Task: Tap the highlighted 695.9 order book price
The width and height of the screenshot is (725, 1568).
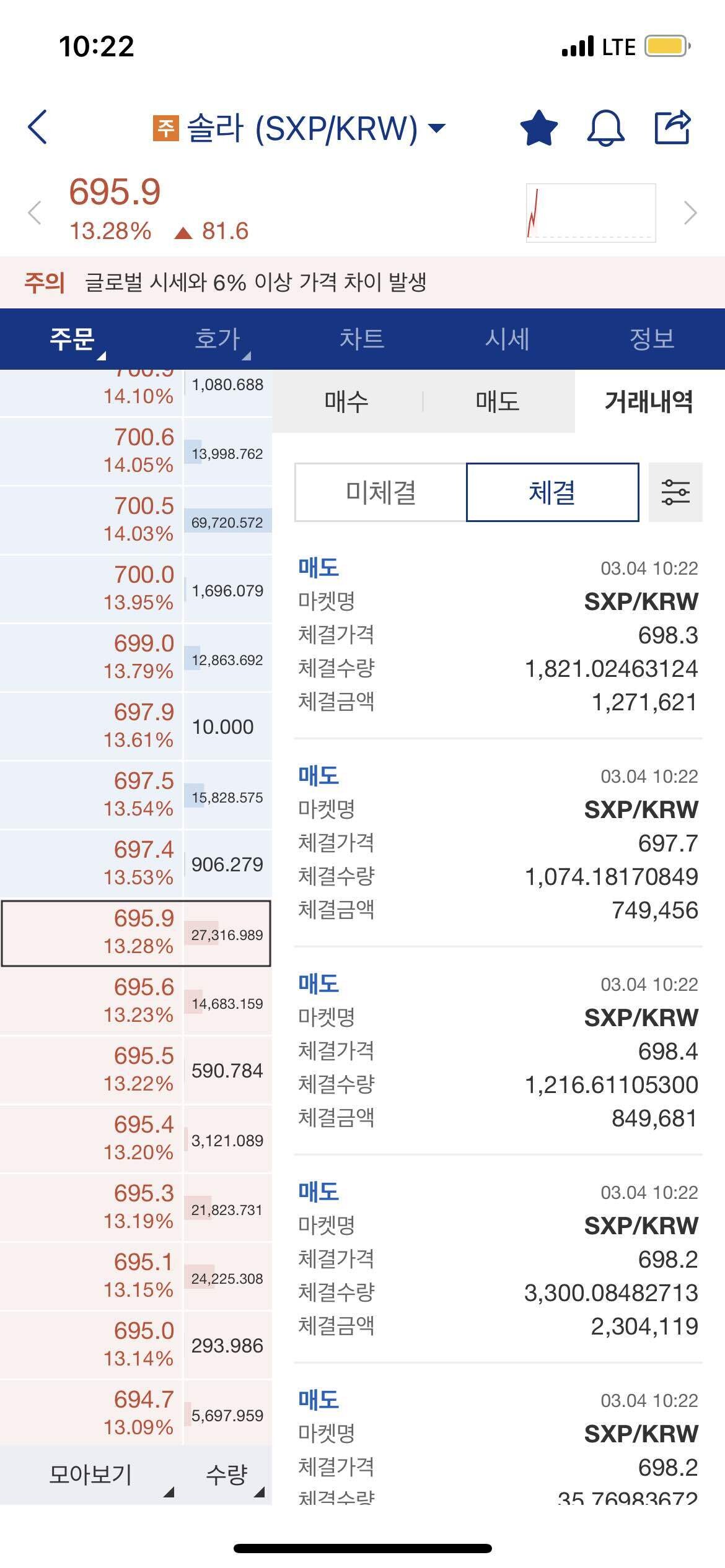Action: point(136,933)
